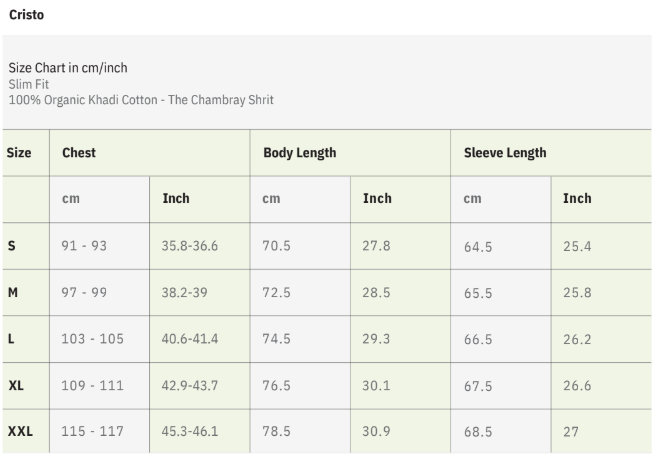Click the S size row label
Image resolution: width=657 pixels, height=457 pixels.
(x=11, y=246)
